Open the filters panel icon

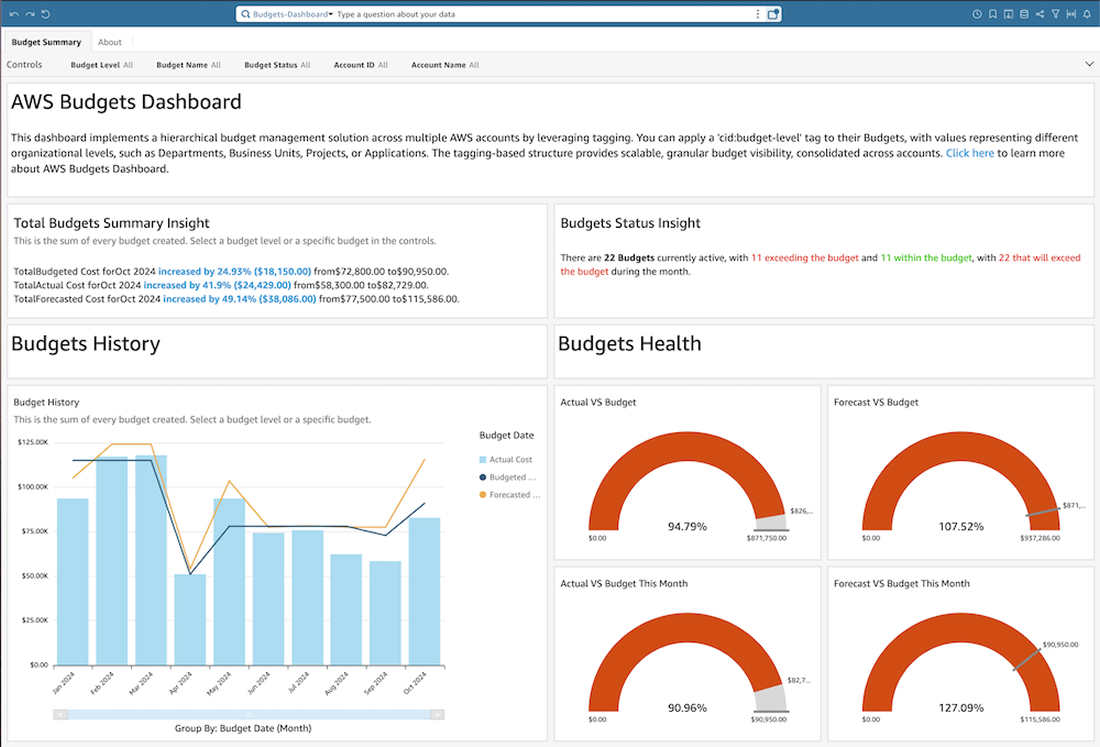point(1056,13)
